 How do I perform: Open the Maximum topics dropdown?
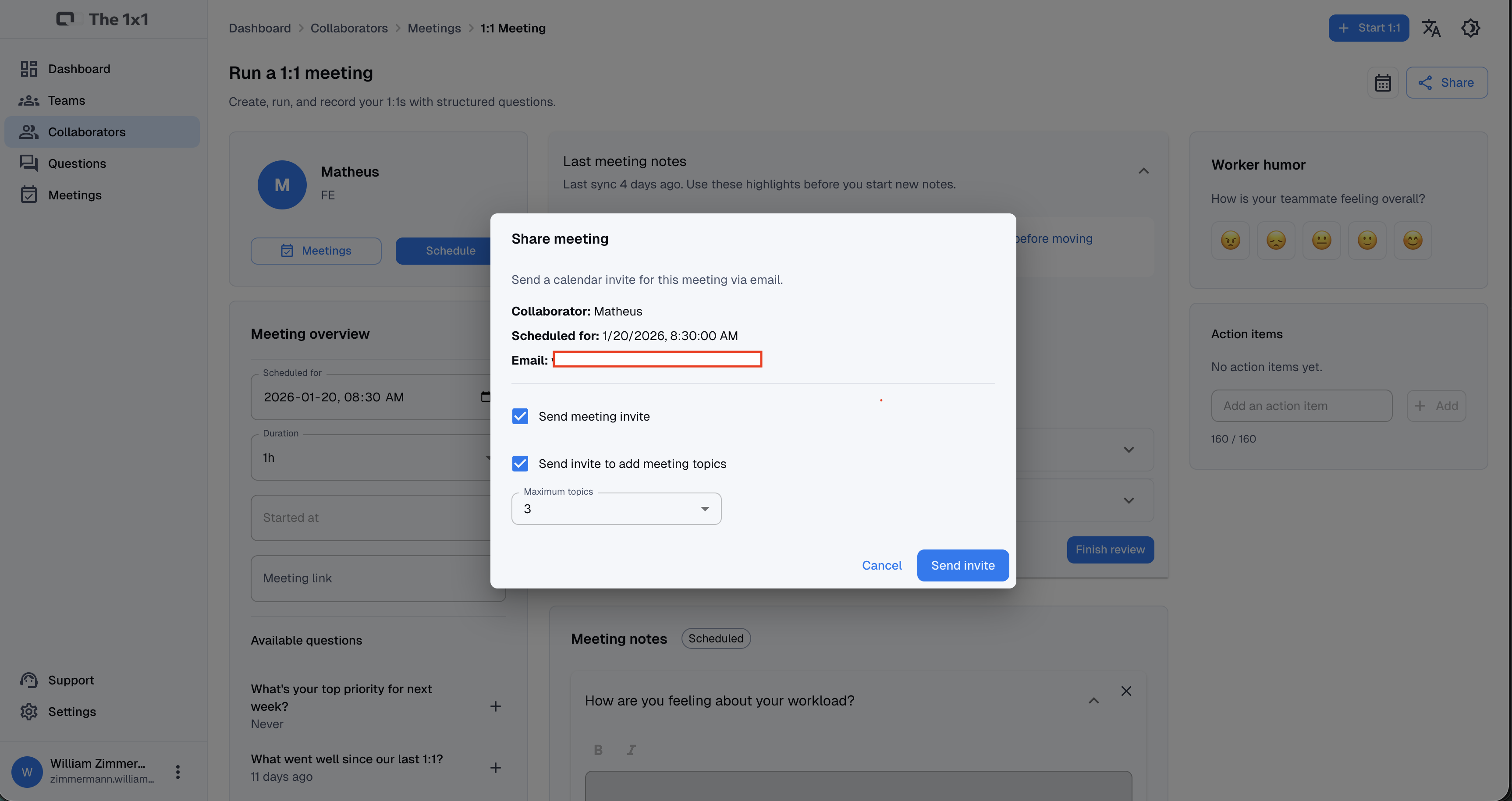(x=616, y=509)
